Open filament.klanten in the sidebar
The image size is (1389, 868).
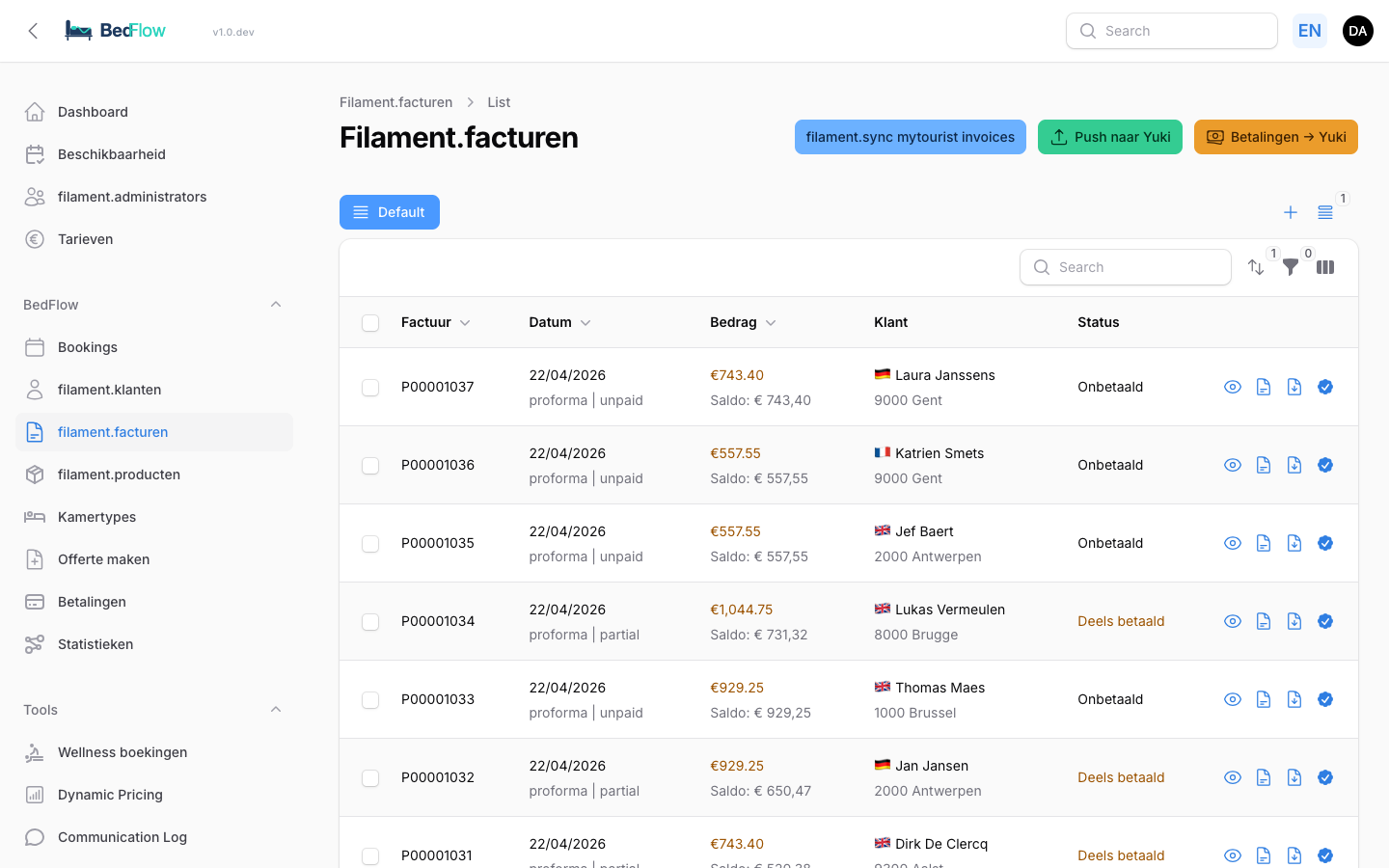pos(154,390)
